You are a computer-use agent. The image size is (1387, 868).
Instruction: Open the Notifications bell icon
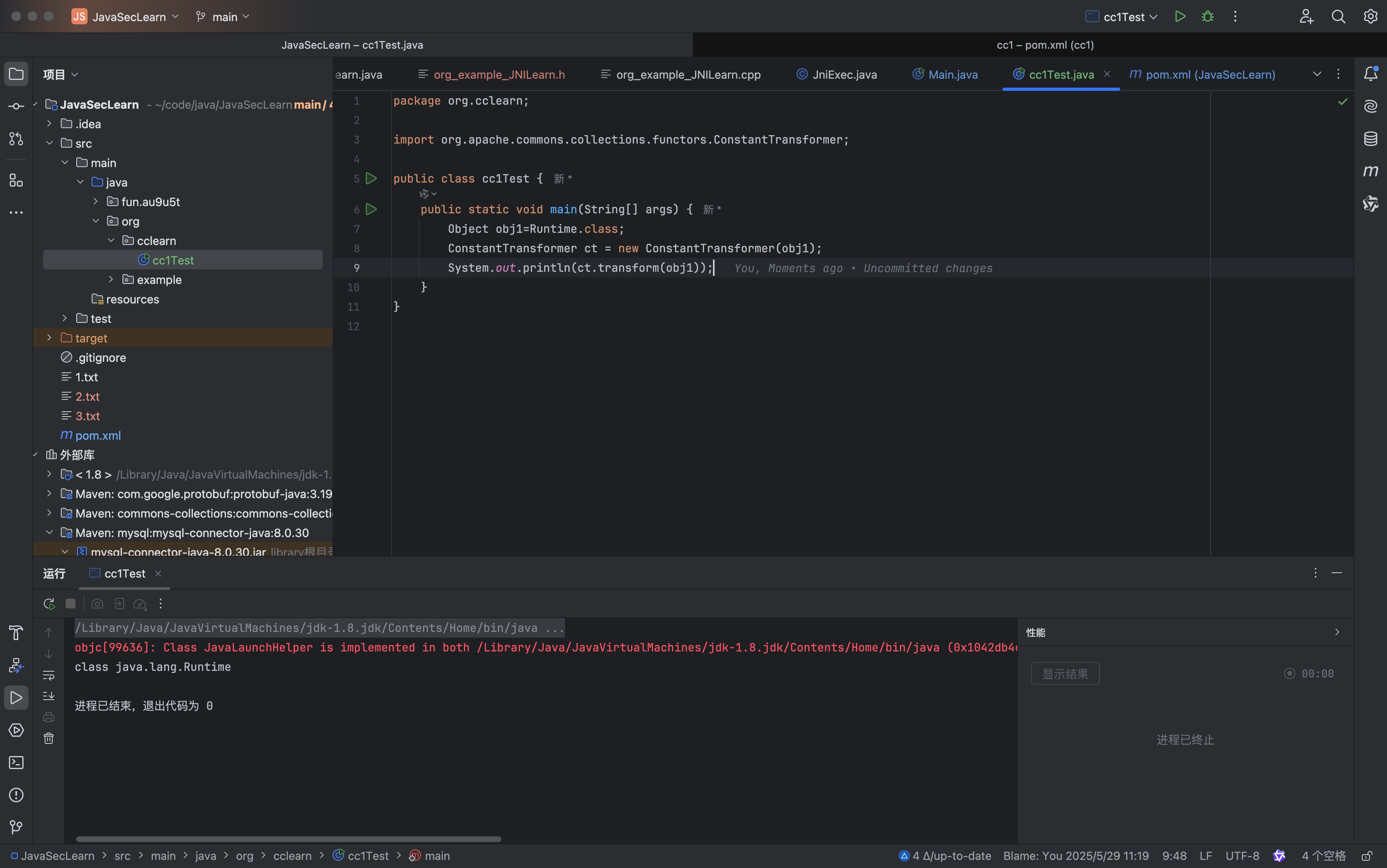1370,73
